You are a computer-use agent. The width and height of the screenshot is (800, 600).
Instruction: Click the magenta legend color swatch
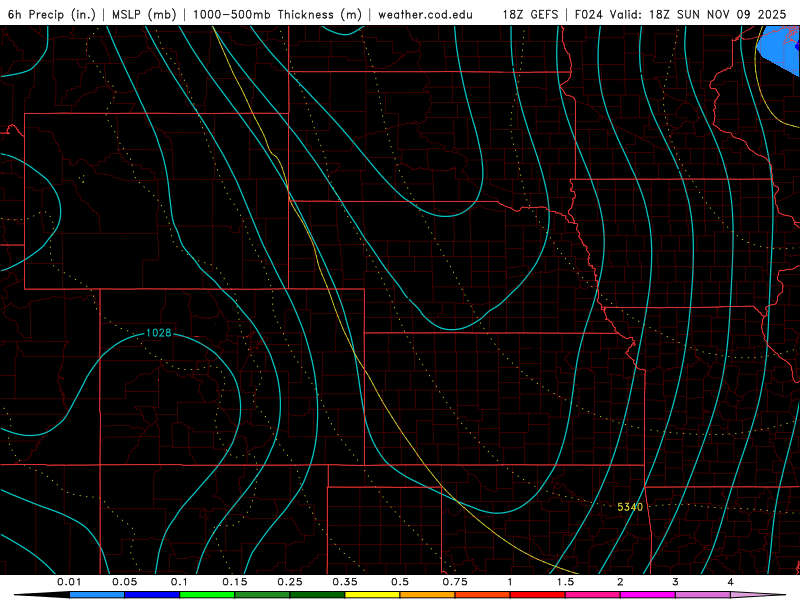648,595
